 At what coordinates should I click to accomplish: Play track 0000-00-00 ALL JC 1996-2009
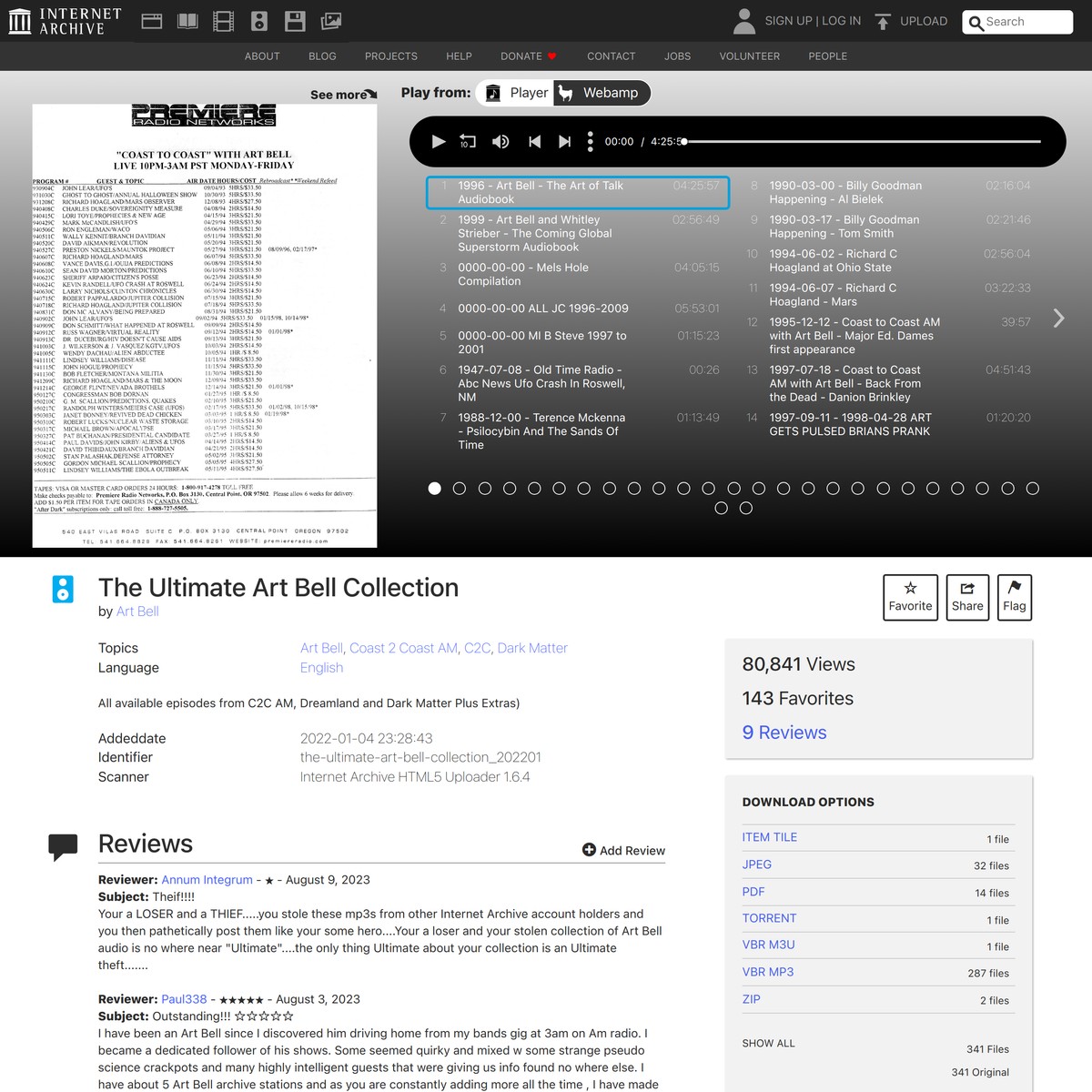[578, 308]
